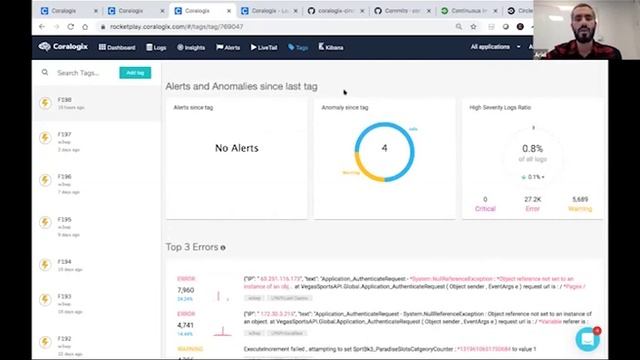Click the lightning icon next to F195
The image size is (640, 360).
[45, 222]
